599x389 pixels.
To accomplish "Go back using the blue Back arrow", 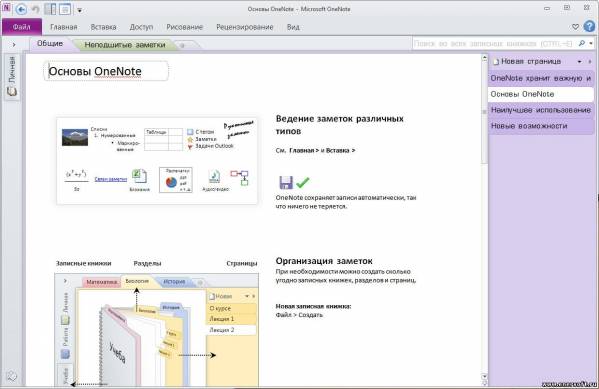I will 21,9.
